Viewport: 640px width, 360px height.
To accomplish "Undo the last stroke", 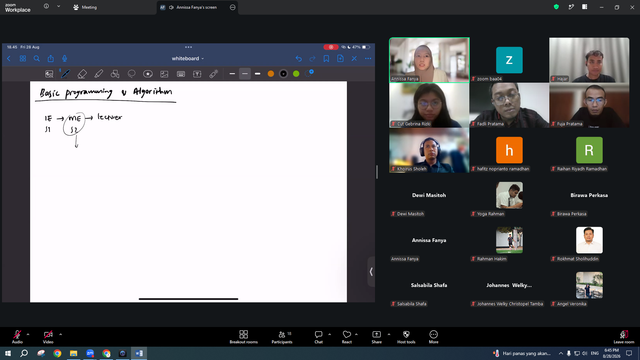I will (x=299, y=59).
